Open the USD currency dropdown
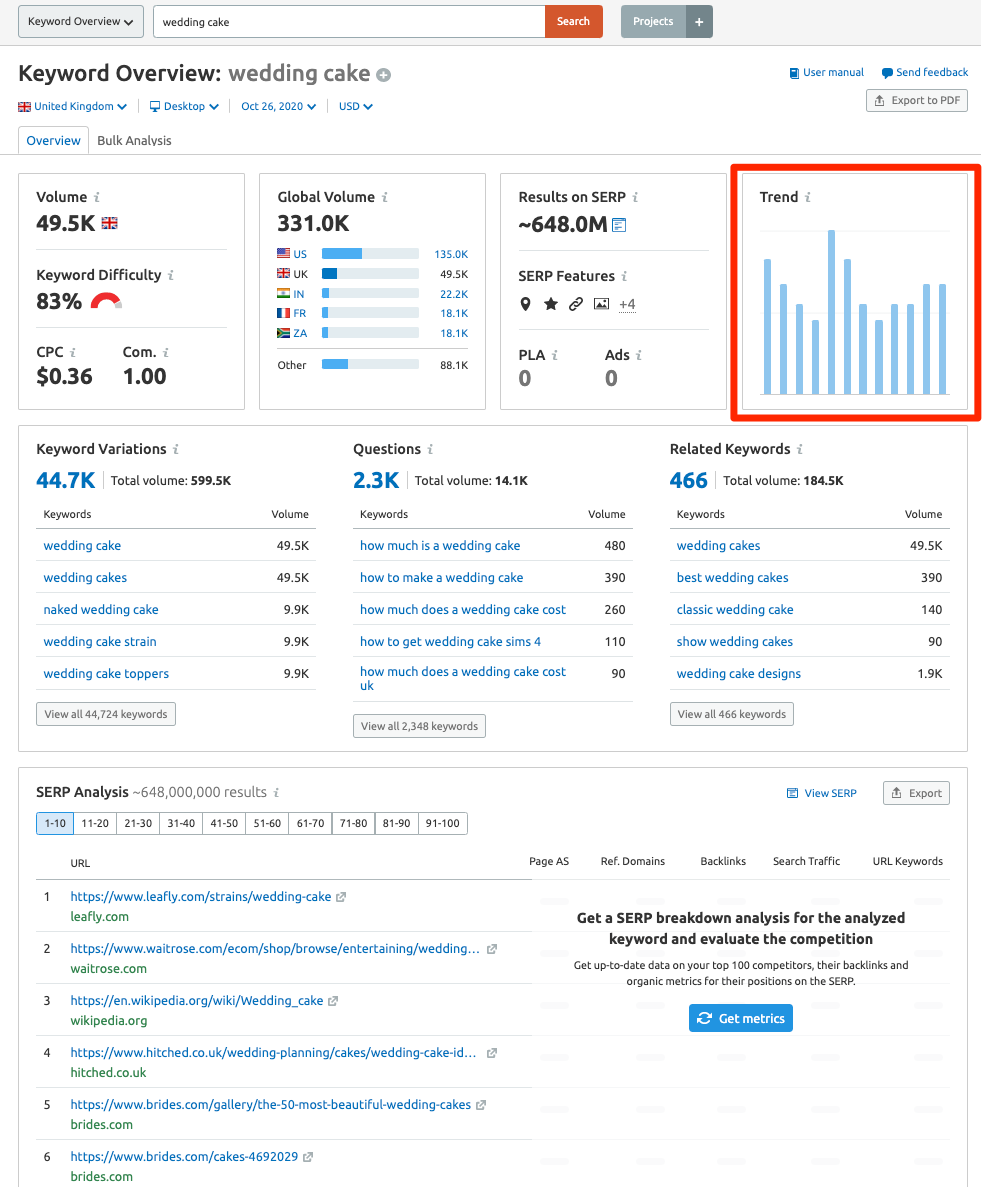982x1187 pixels. 355,106
